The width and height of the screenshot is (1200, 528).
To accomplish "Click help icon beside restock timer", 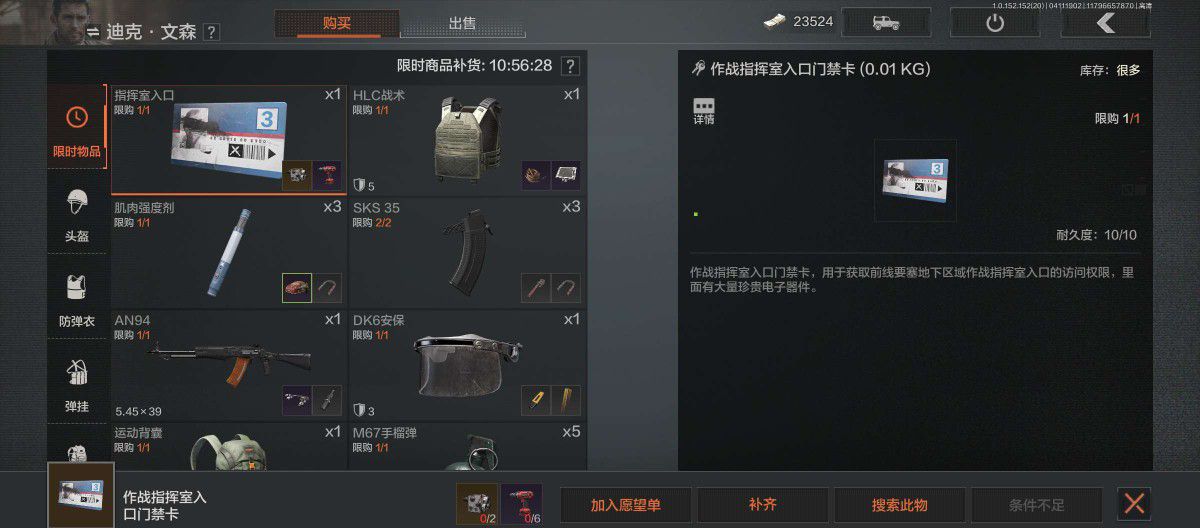I will point(570,66).
